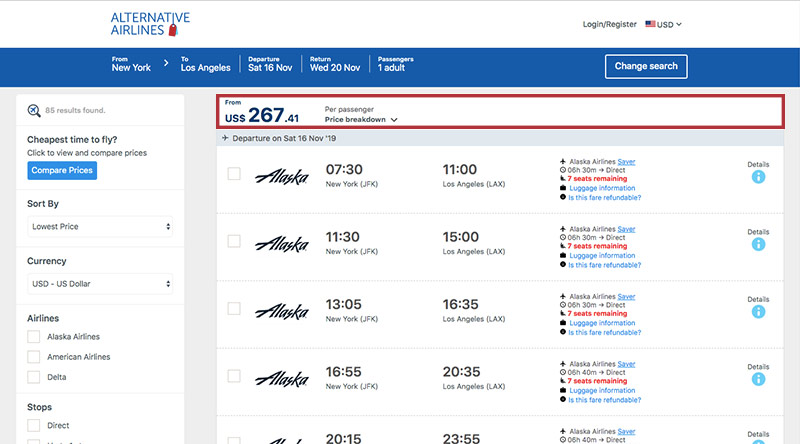Click the 07:30 departure time text

[x=344, y=169]
